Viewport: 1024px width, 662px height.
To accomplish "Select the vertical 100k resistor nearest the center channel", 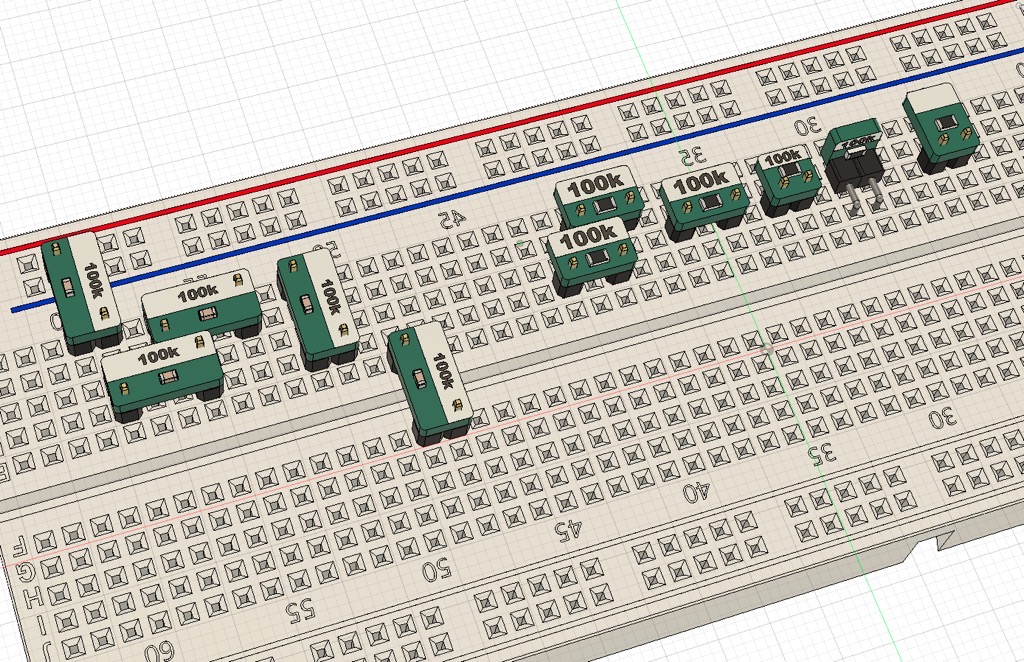I will [432, 380].
